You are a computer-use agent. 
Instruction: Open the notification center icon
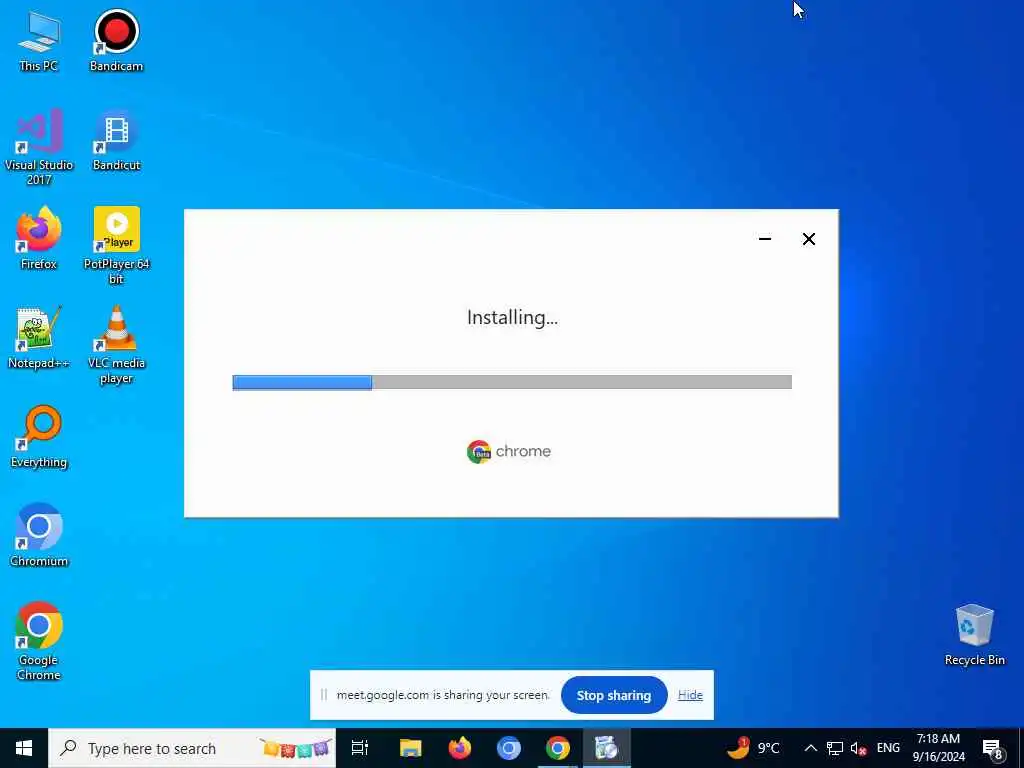(x=992, y=749)
